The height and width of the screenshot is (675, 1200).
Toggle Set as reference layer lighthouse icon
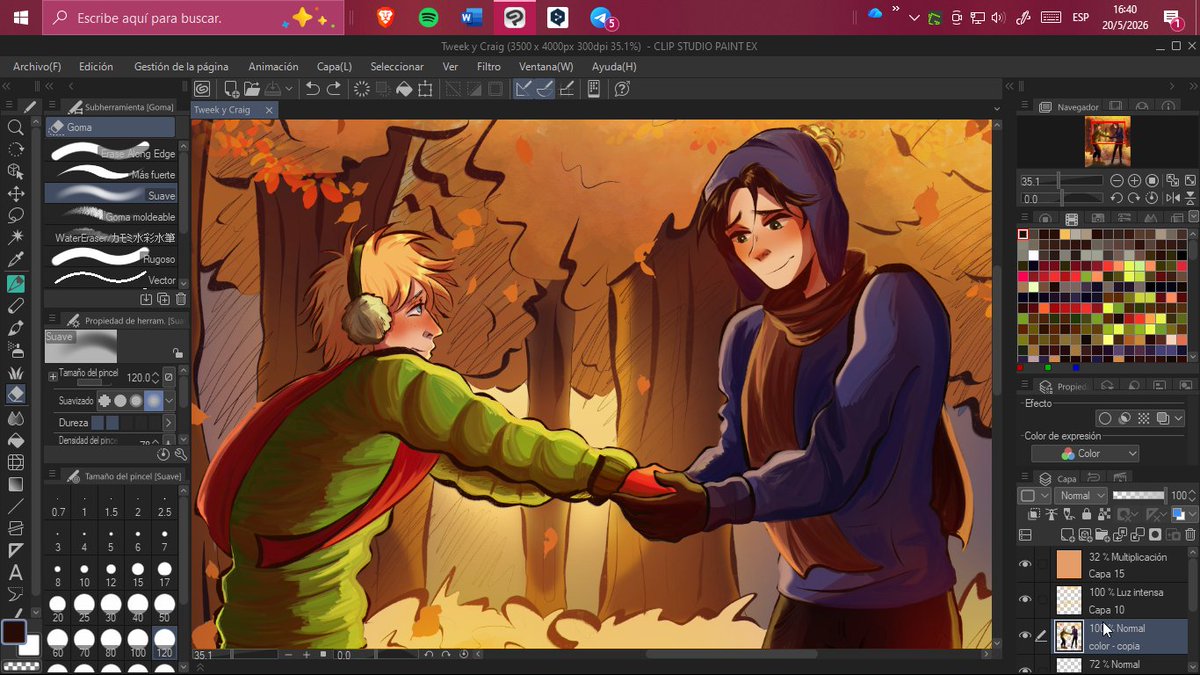point(1050,515)
